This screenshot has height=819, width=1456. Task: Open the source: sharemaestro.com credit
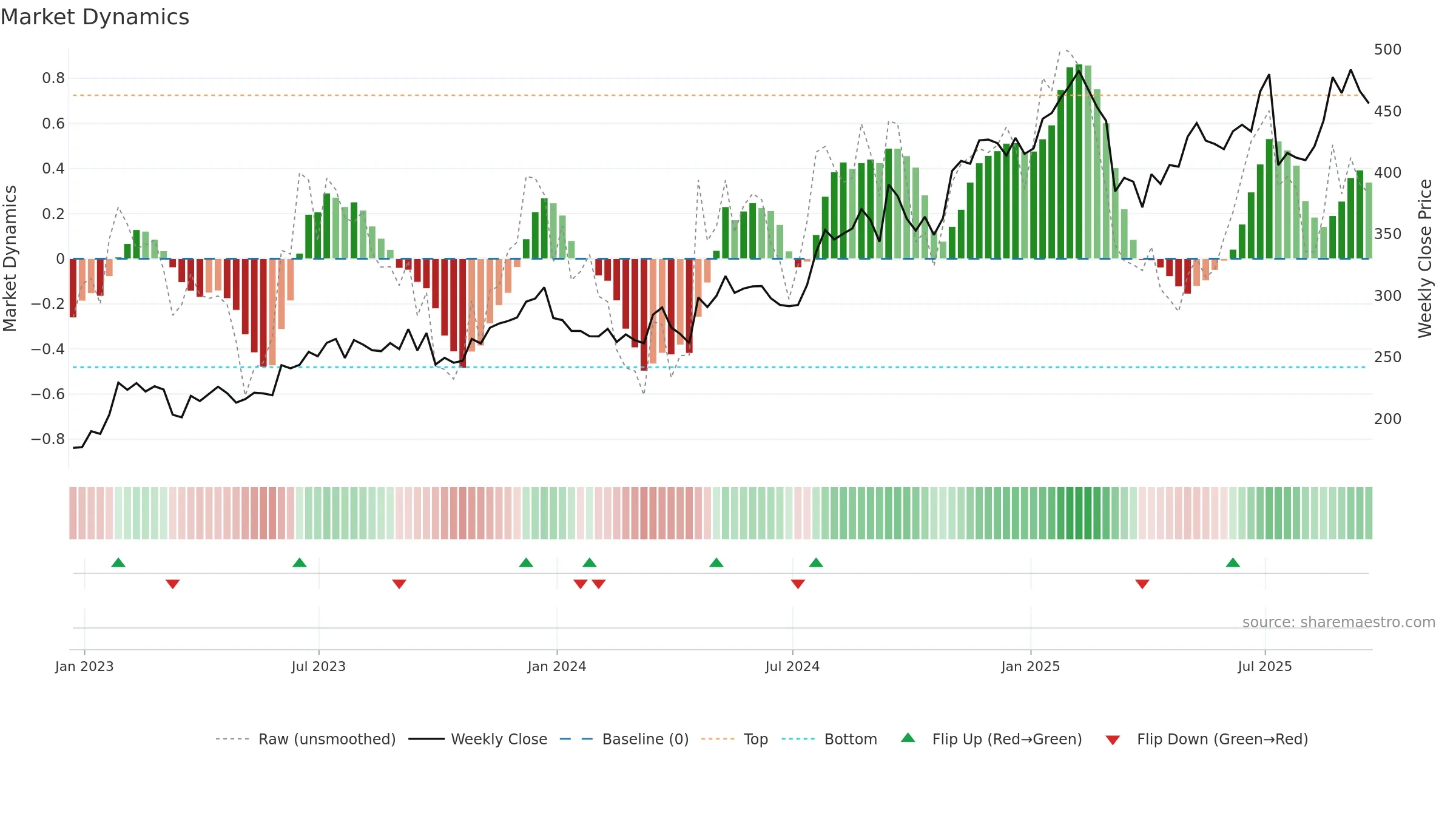tap(1339, 622)
